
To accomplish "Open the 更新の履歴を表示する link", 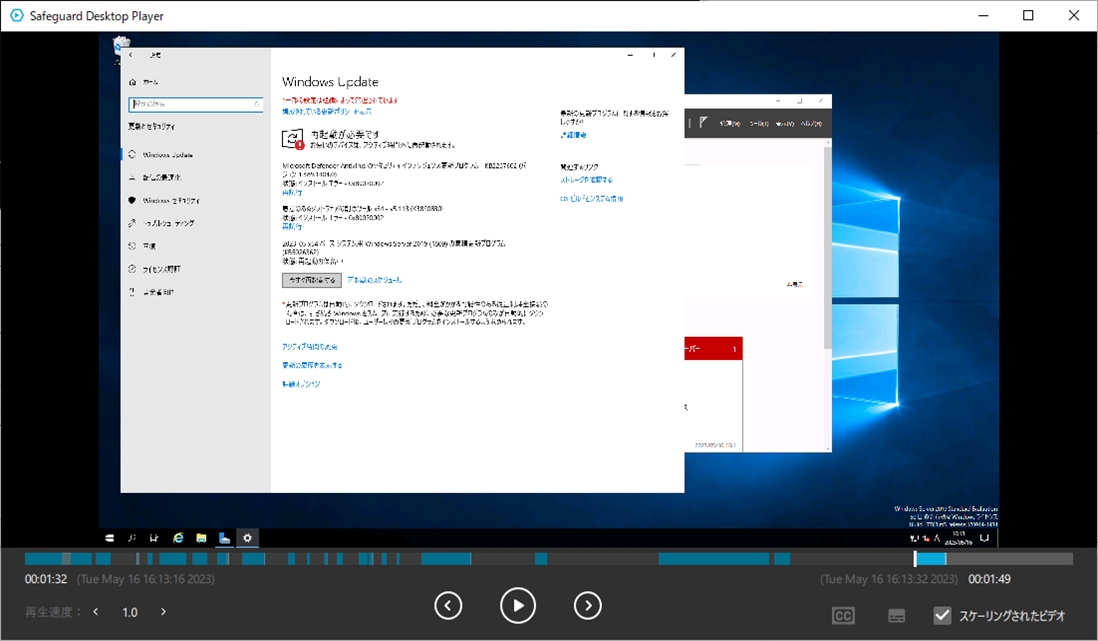I will click(312, 365).
